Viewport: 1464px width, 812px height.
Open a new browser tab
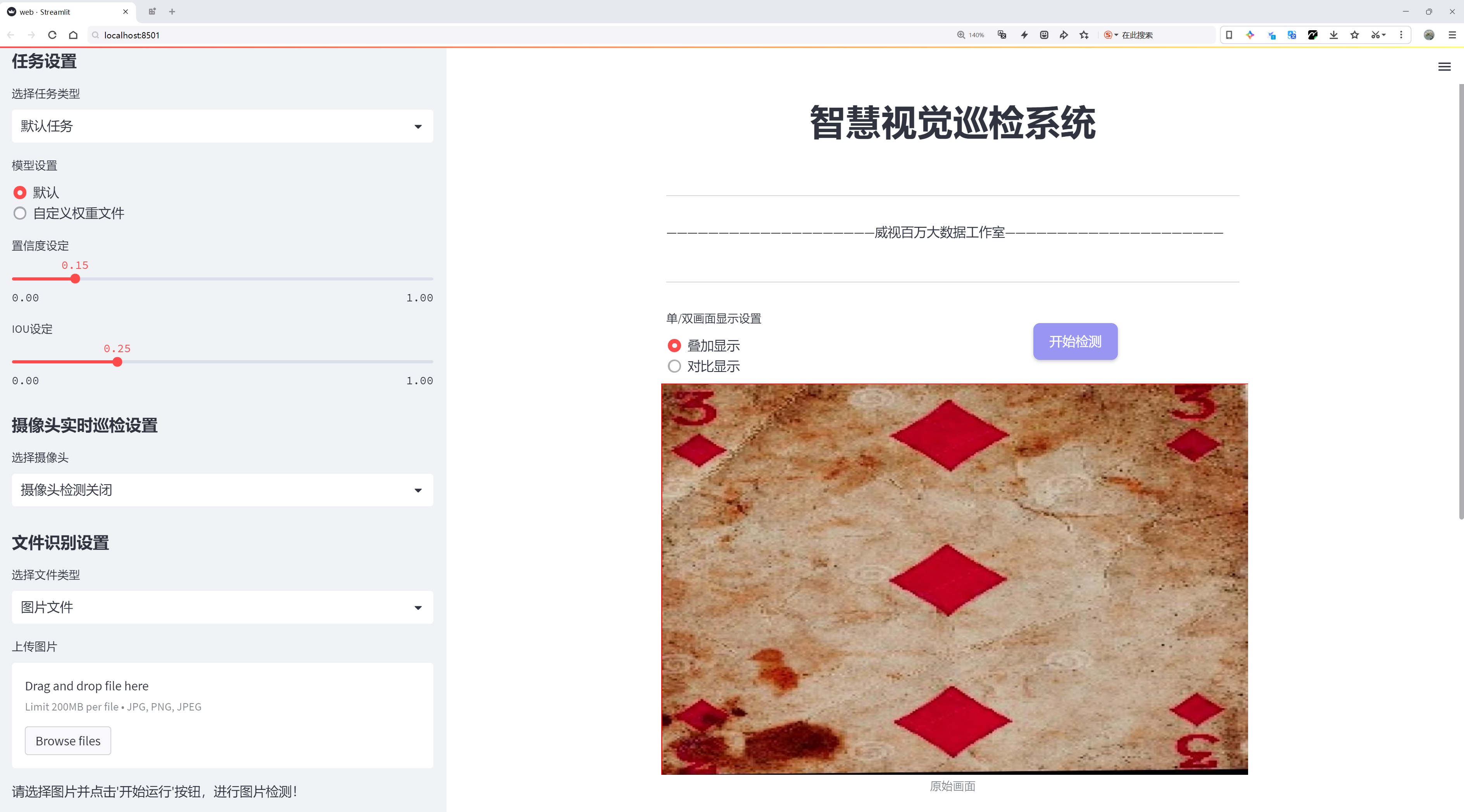point(172,11)
